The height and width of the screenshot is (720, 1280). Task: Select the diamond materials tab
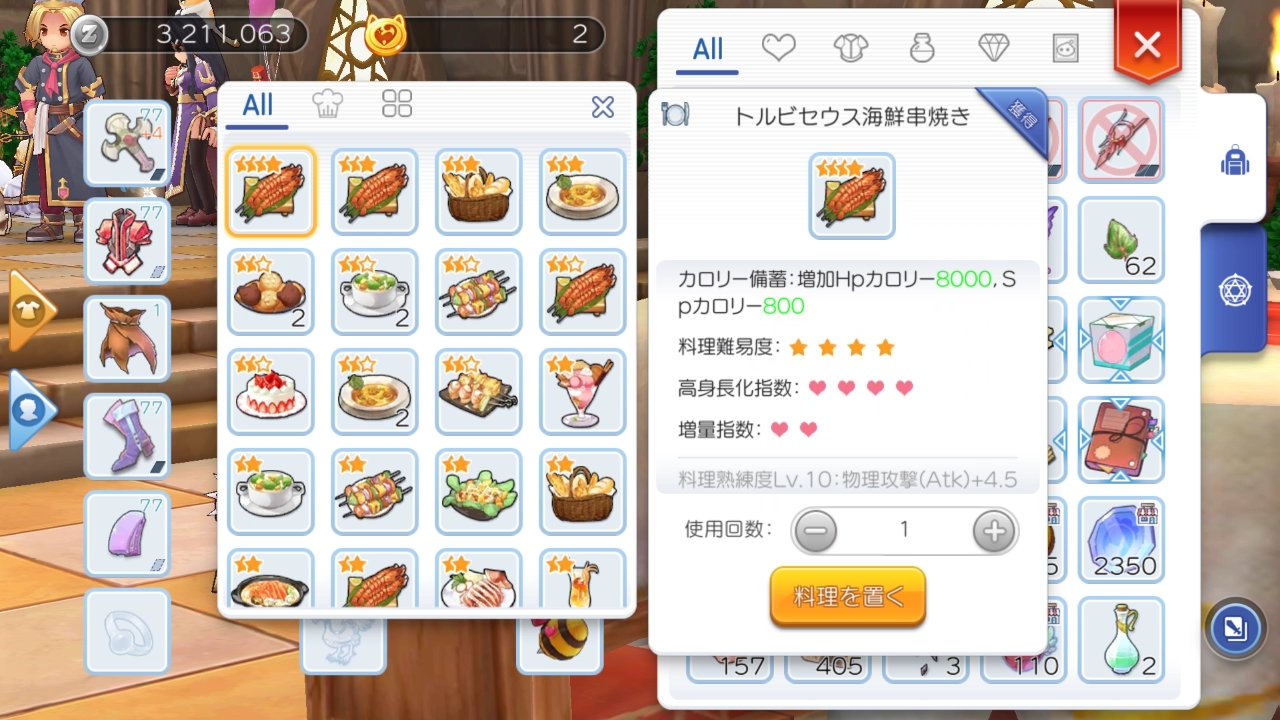pyautogui.click(x=993, y=47)
